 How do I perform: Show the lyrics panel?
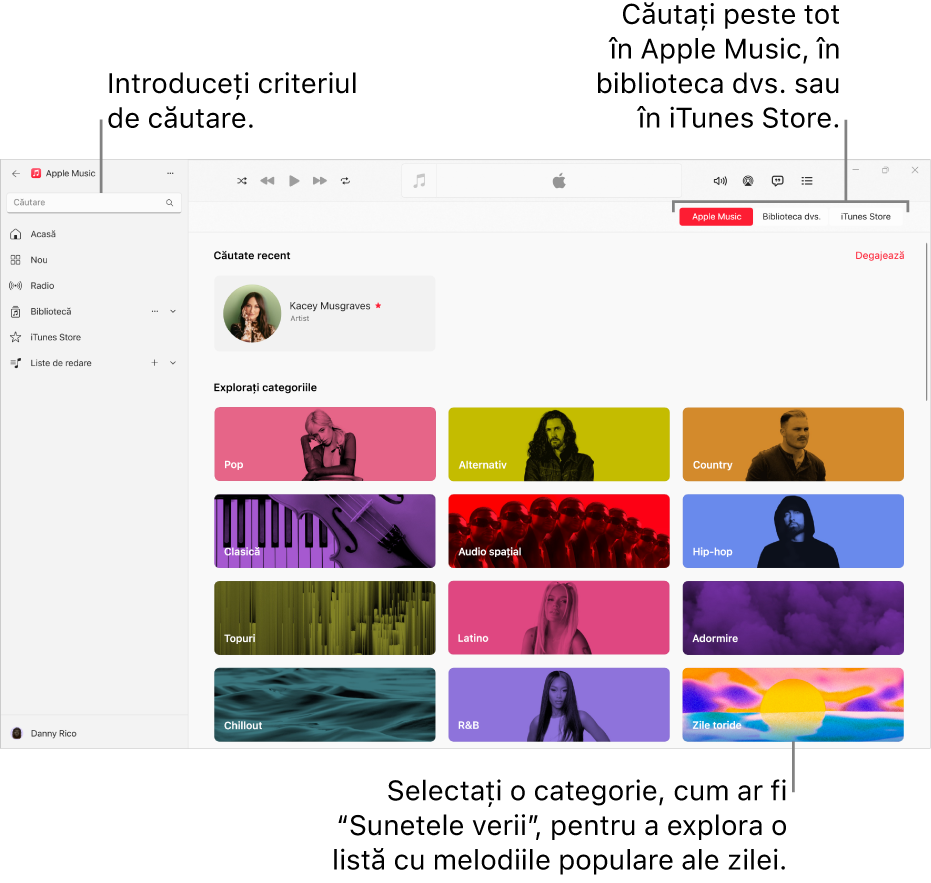point(777,181)
